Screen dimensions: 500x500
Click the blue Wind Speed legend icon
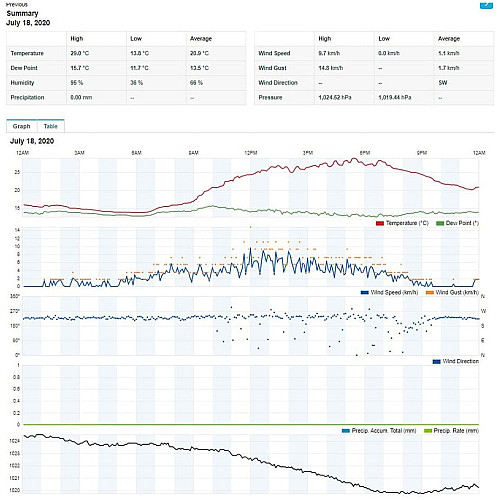coord(365,293)
